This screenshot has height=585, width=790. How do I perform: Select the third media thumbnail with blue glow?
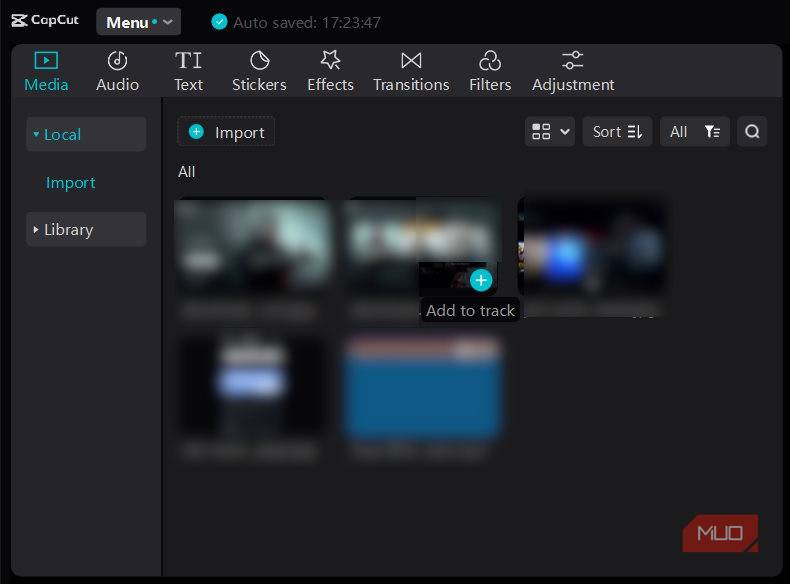click(x=593, y=245)
